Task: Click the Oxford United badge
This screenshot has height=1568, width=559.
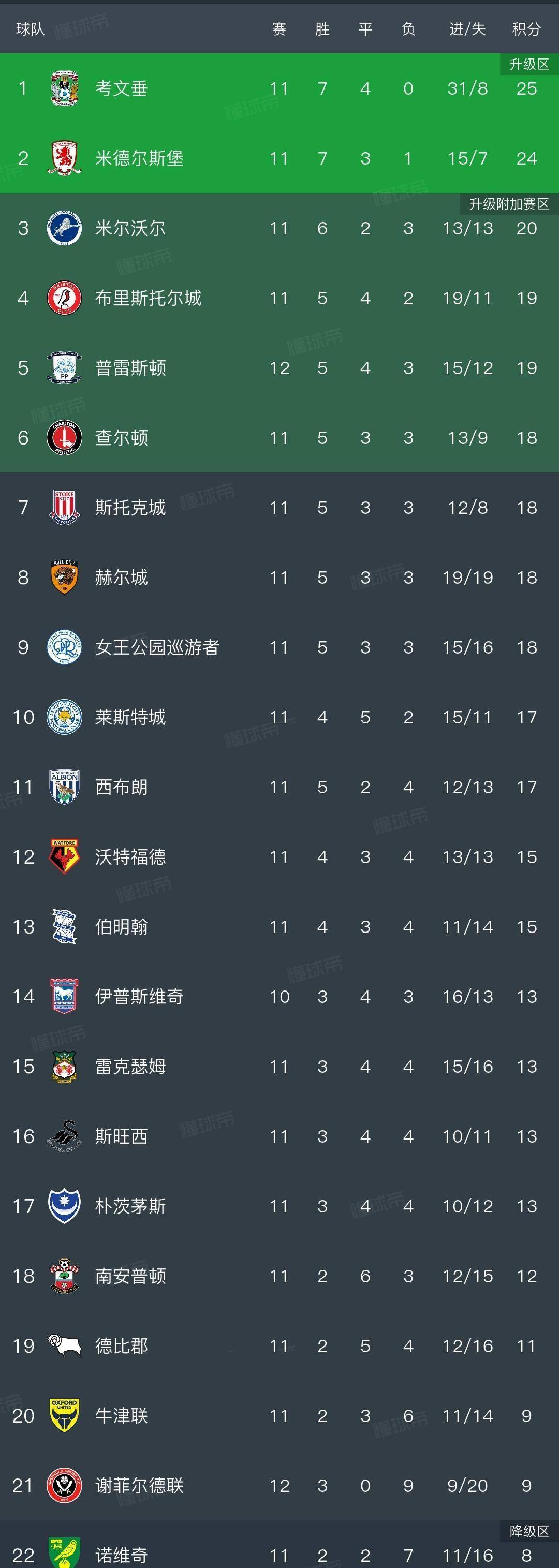Action: point(65,1415)
